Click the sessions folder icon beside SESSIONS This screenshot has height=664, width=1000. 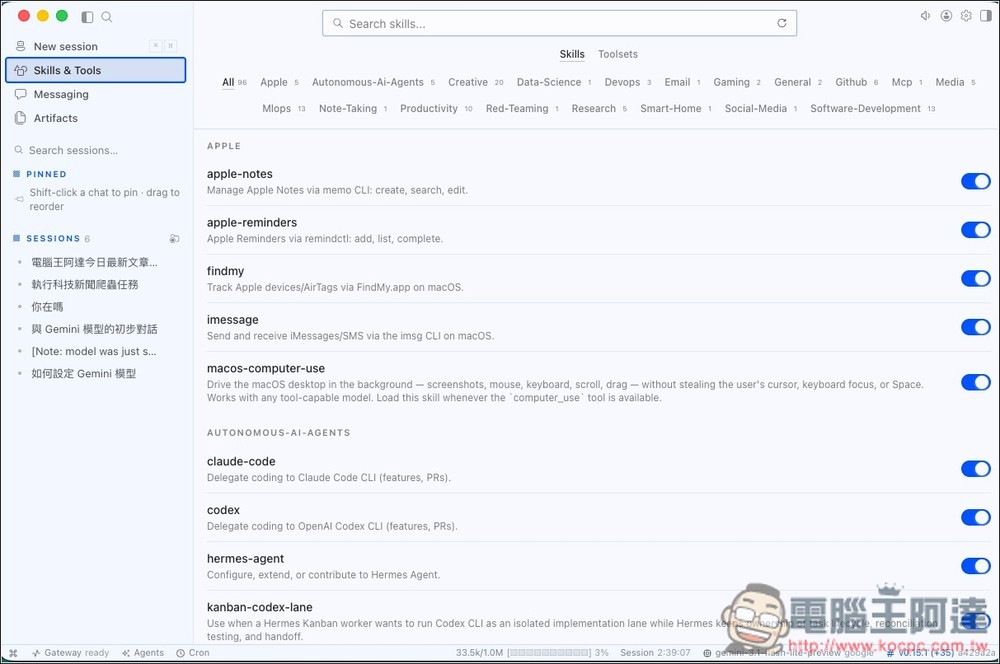(174, 239)
